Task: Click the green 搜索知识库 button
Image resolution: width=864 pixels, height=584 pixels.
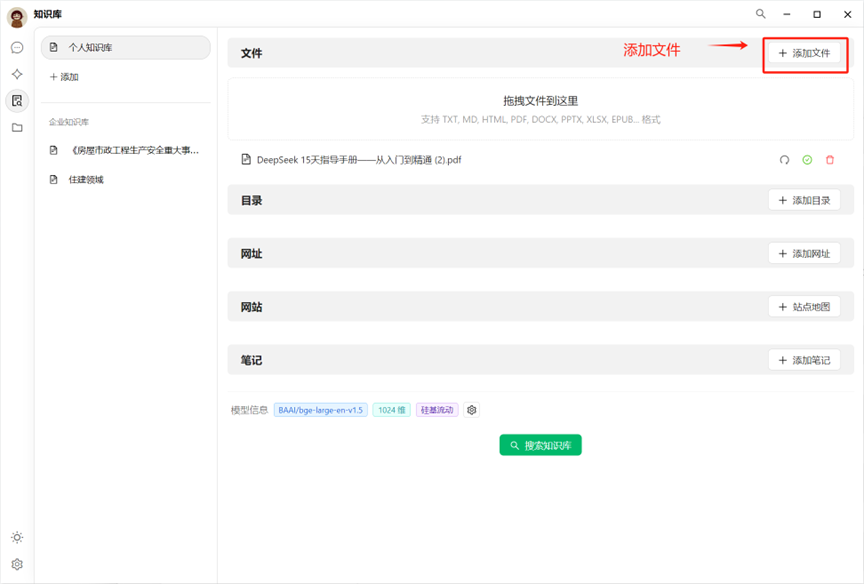Action: click(540, 445)
